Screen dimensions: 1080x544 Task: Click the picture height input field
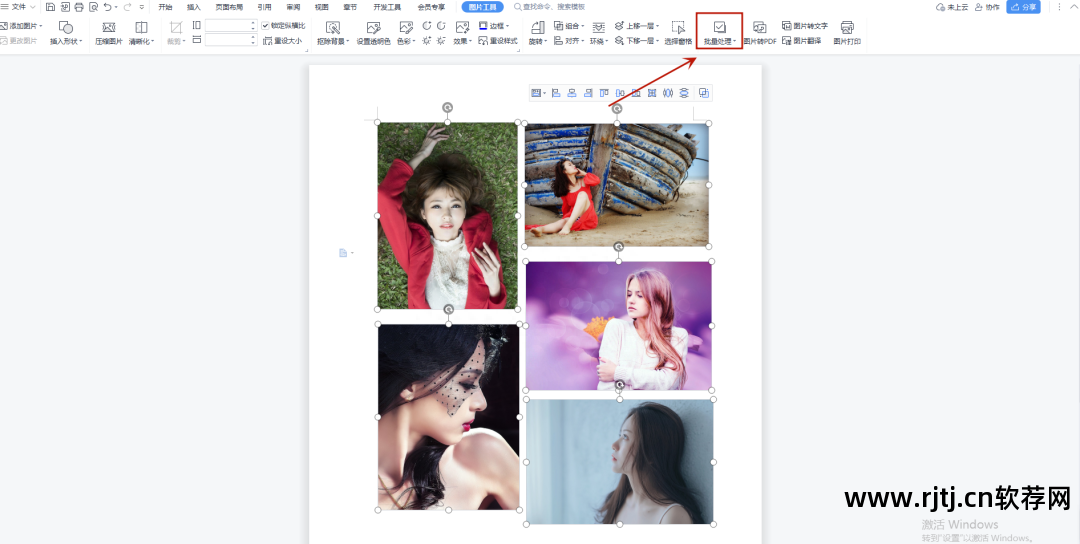(230, 25)
